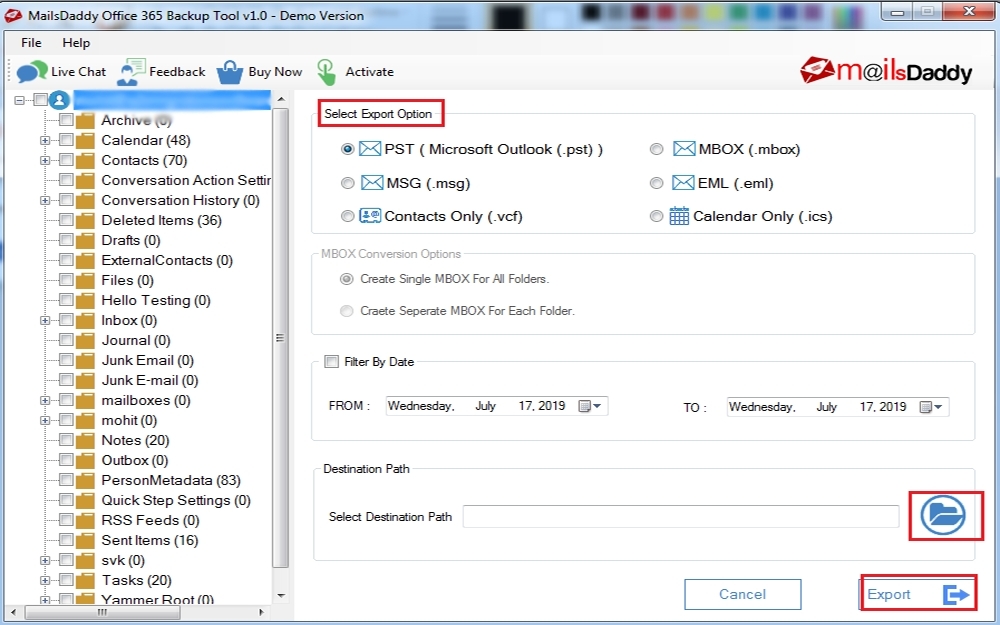1000x625 pixels.
Task: Click the MBOX envelope icon
Action: click(x=684, y=149)
